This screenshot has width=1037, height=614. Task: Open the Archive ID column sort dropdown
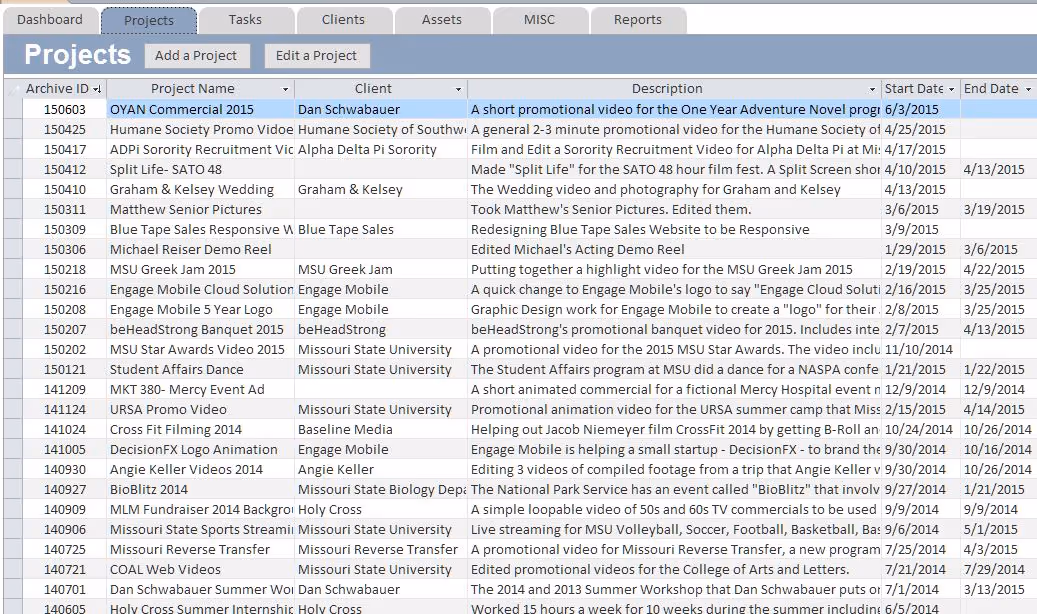point(97,89)
